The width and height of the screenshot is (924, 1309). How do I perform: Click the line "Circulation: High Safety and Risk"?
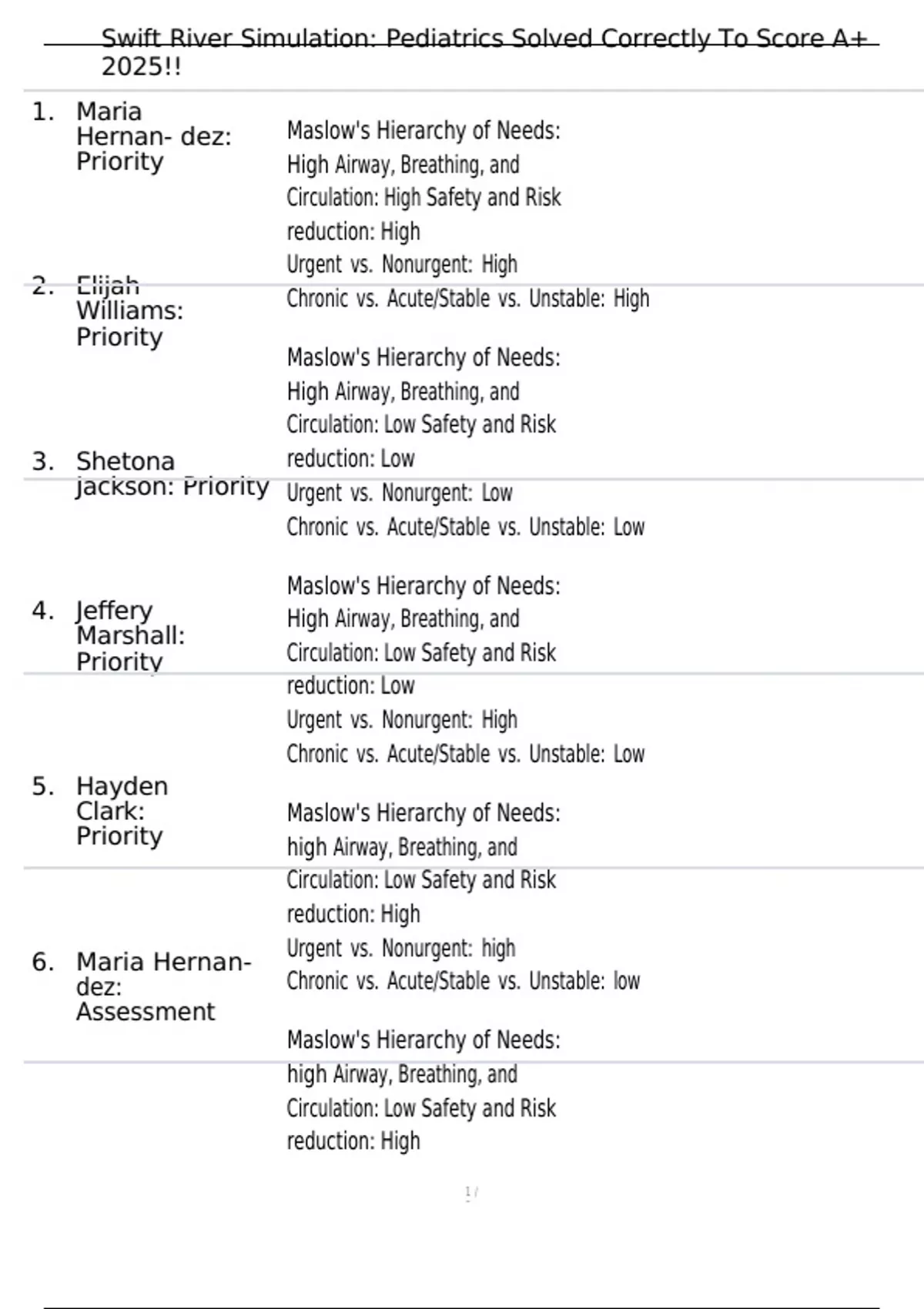point(423,198)
